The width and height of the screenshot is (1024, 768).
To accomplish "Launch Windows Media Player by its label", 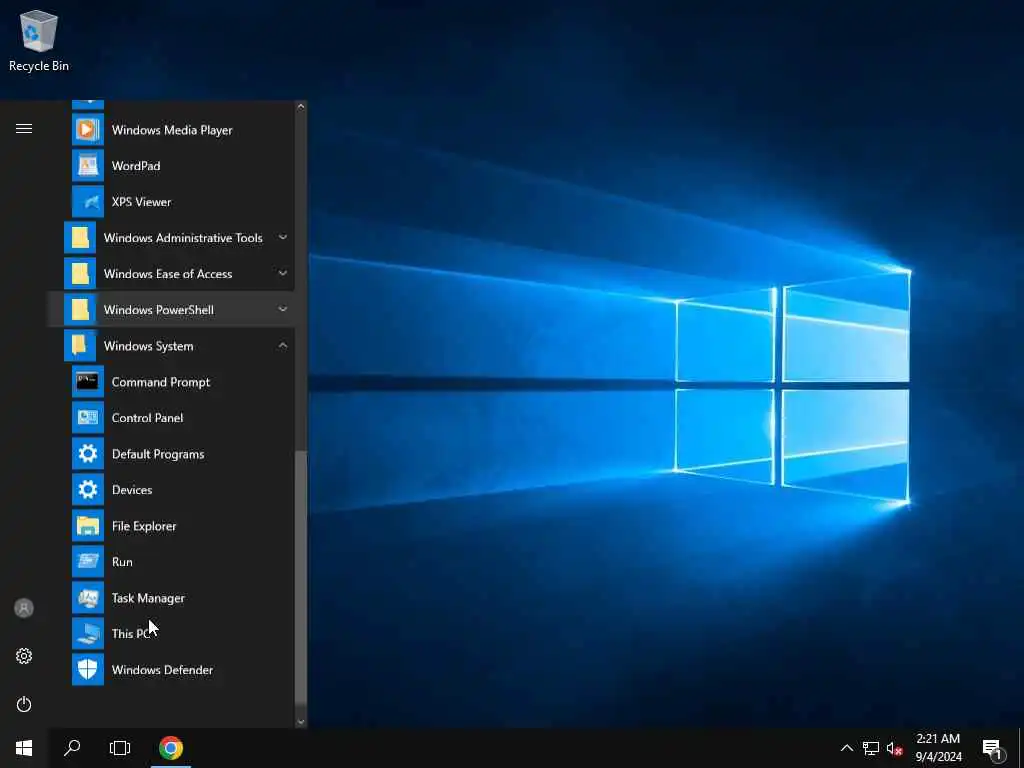I will tap(172, 130).
